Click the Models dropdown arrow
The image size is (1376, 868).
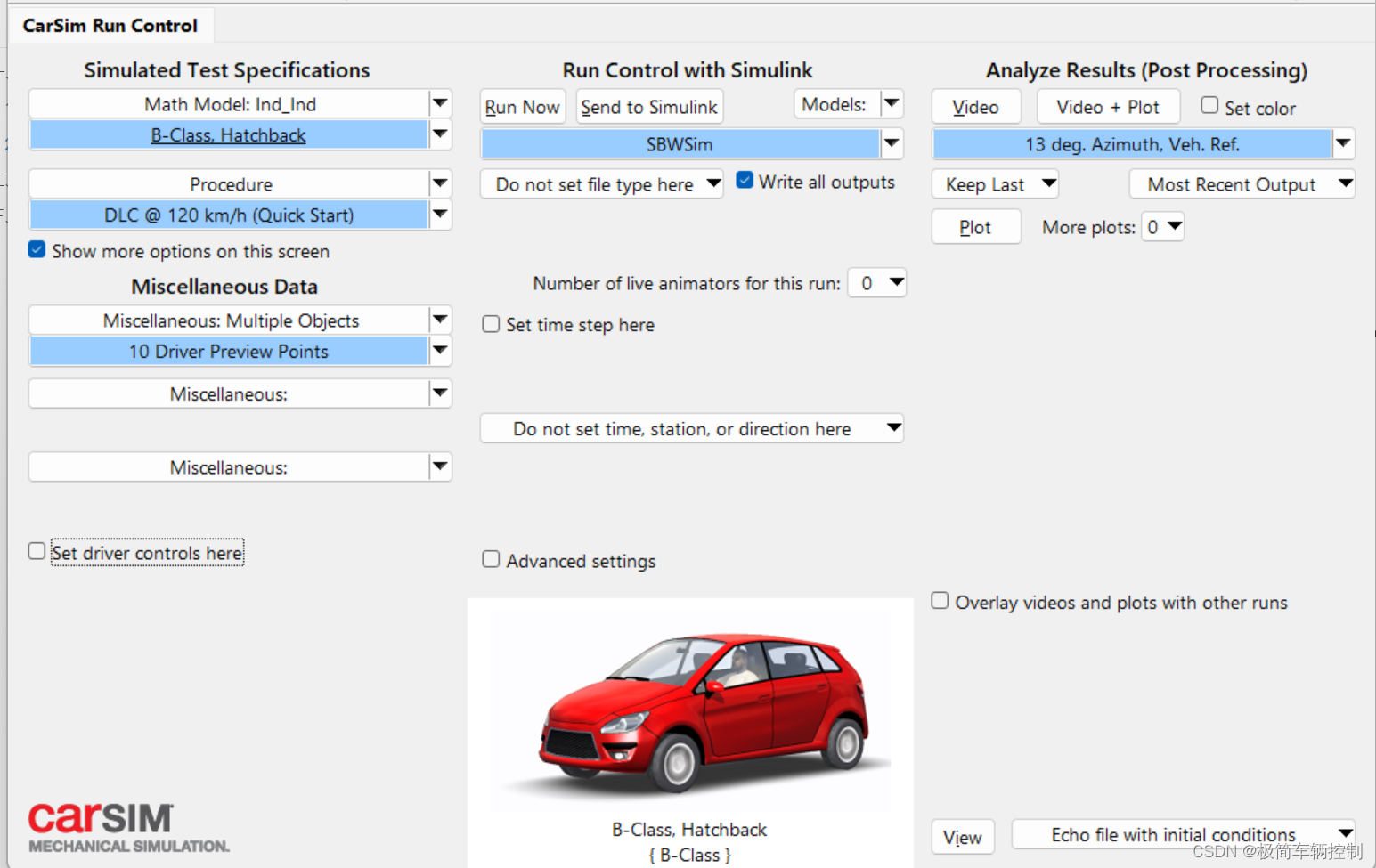tap(892, 104)
